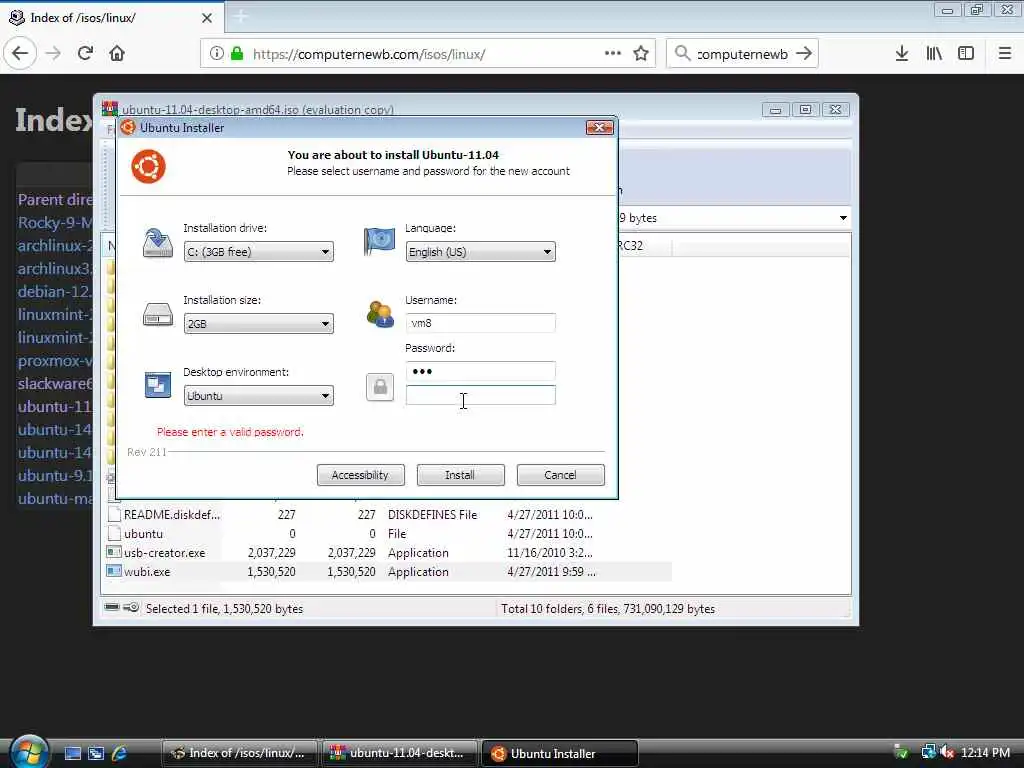1024x768 pixels.
Task: Toggle the browser sidebar icon
Action: (966, 54)
